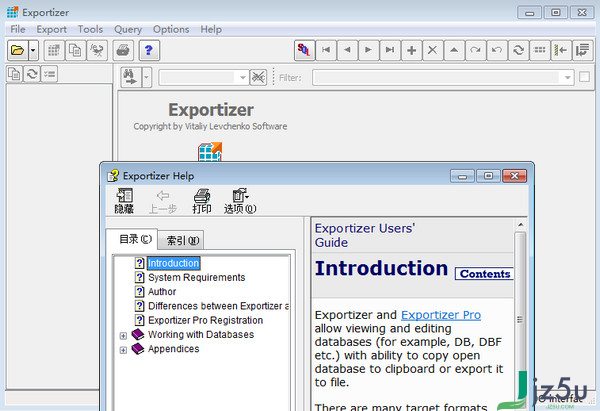This screenshot has width=600, height=411.
Task: Click the Print icon in main toolbar
Action: [x=123, y=50]
